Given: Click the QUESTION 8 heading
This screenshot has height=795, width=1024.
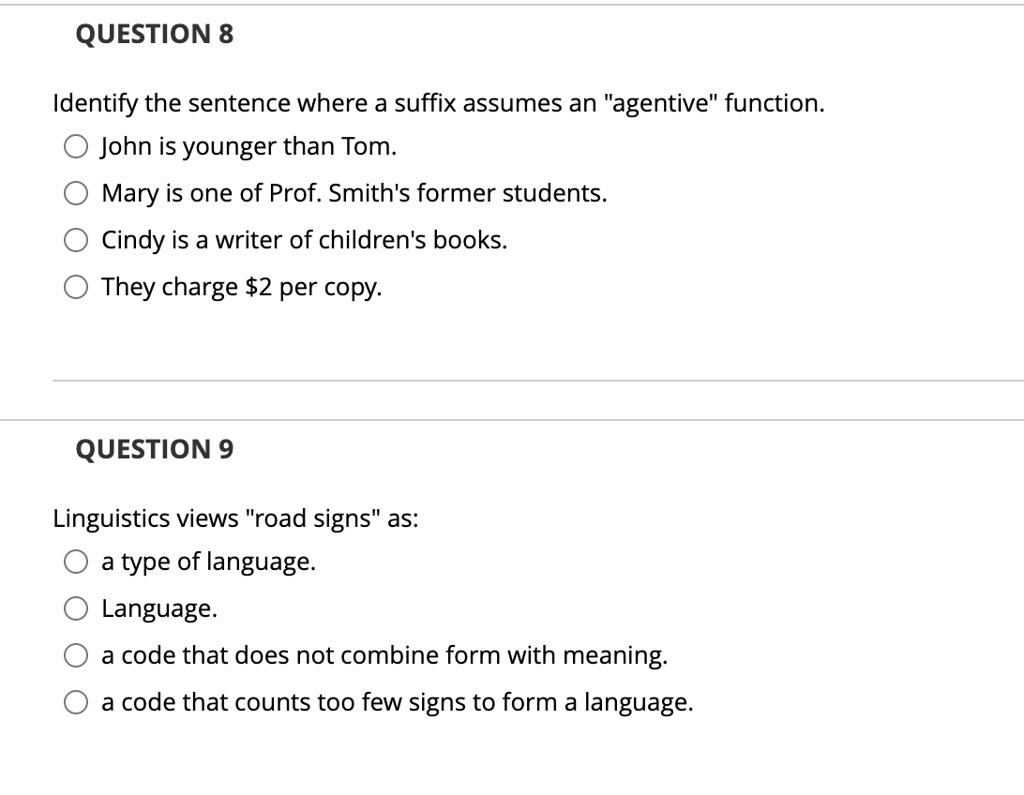Looking at the screenshot, I should click(152, 33).
